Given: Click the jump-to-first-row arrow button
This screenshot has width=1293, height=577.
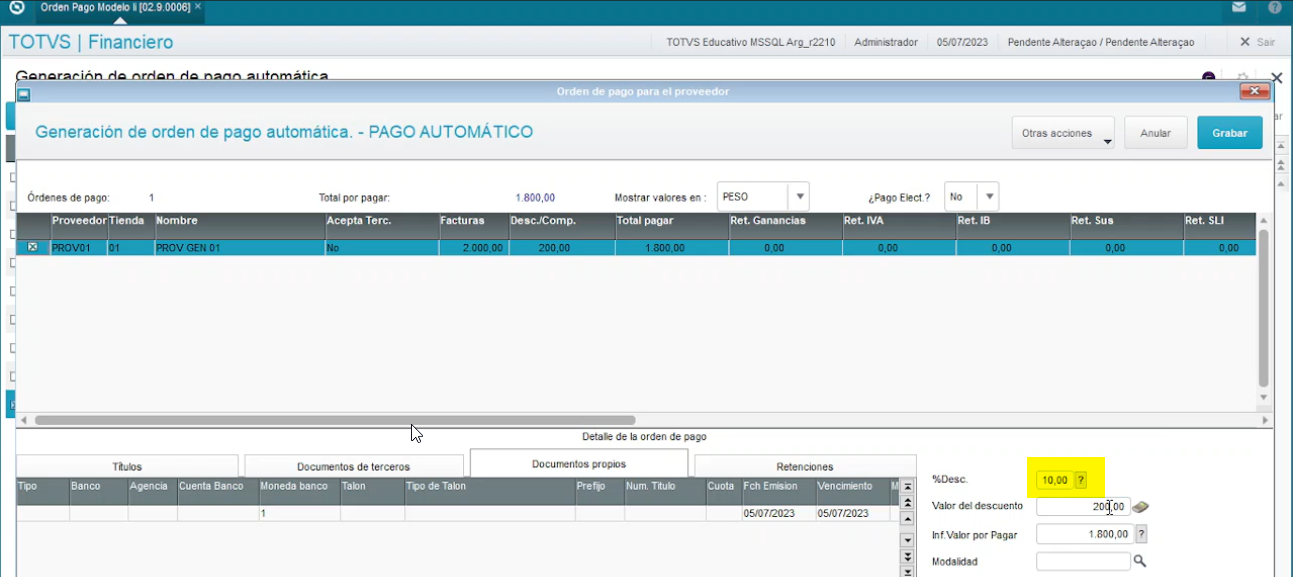Looking at the screenshot, I should tap(908, 486).
